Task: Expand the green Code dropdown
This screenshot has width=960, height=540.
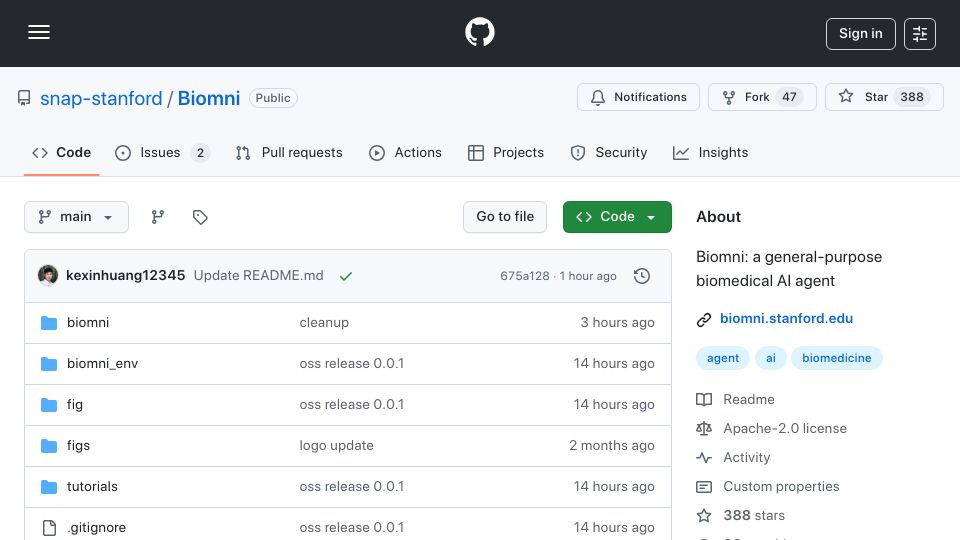Action: [x=617, y=217]
